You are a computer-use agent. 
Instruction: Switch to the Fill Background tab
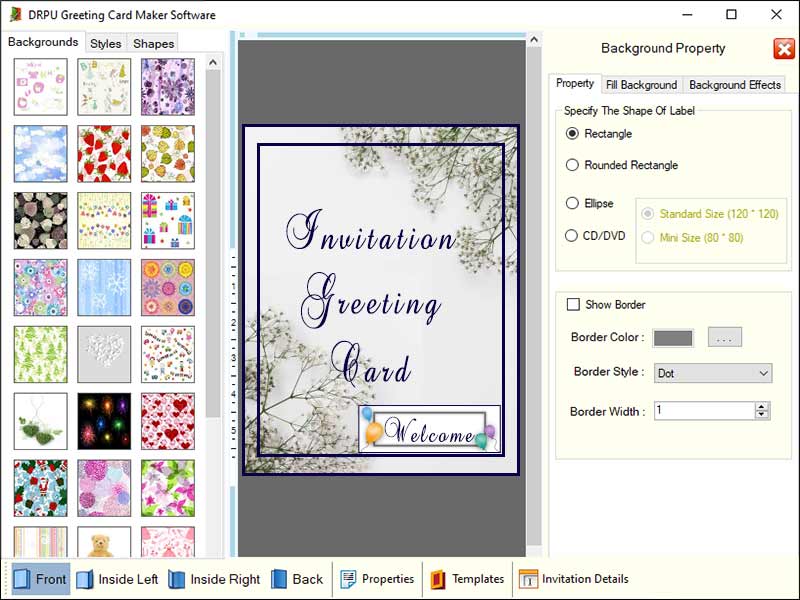(642, 85)
